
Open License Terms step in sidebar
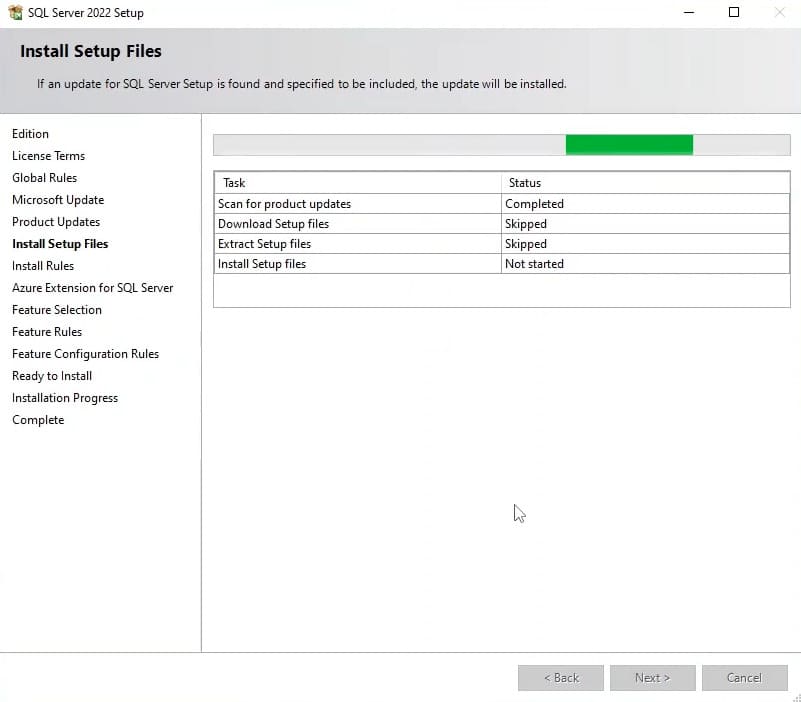pos(48,156)
